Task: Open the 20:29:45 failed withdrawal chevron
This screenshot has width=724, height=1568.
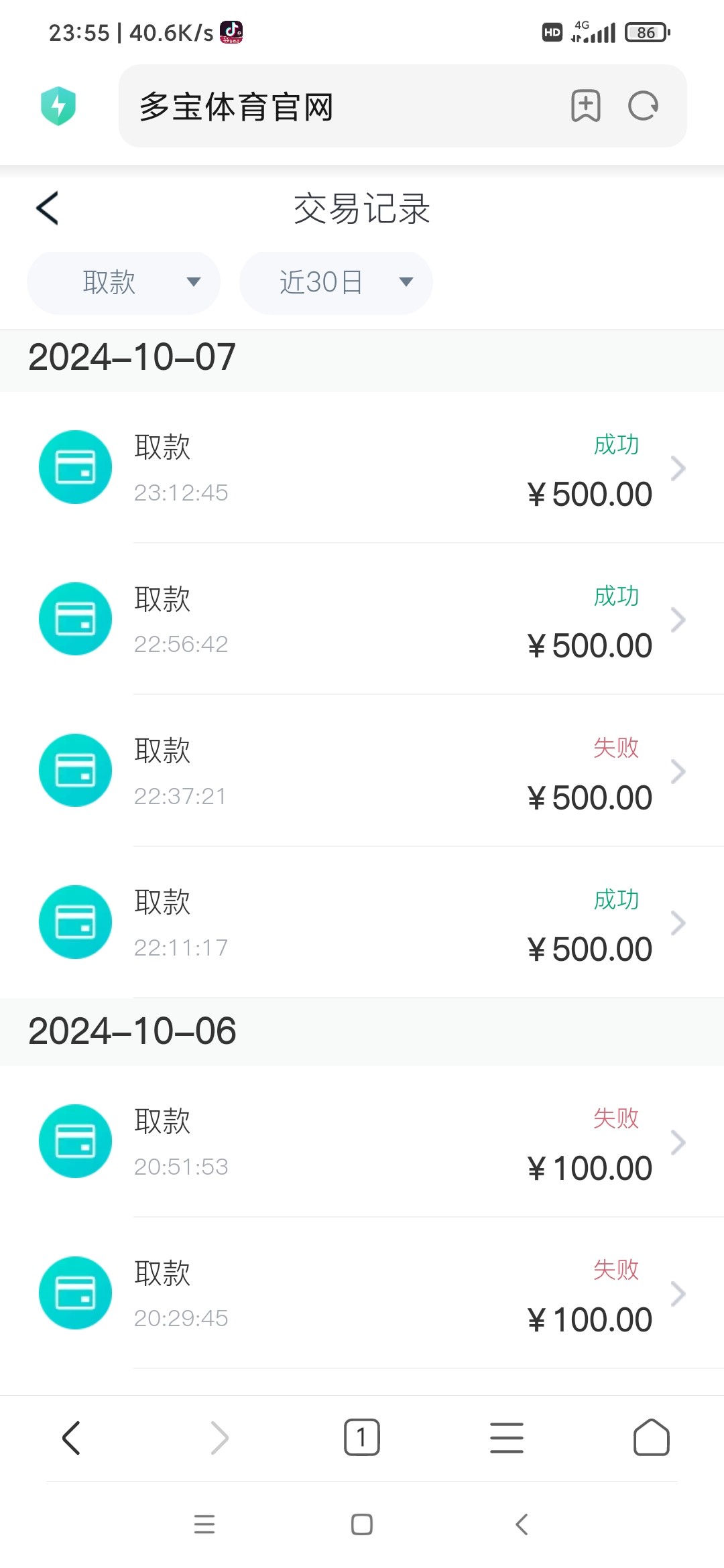Action: point(678,1293)
